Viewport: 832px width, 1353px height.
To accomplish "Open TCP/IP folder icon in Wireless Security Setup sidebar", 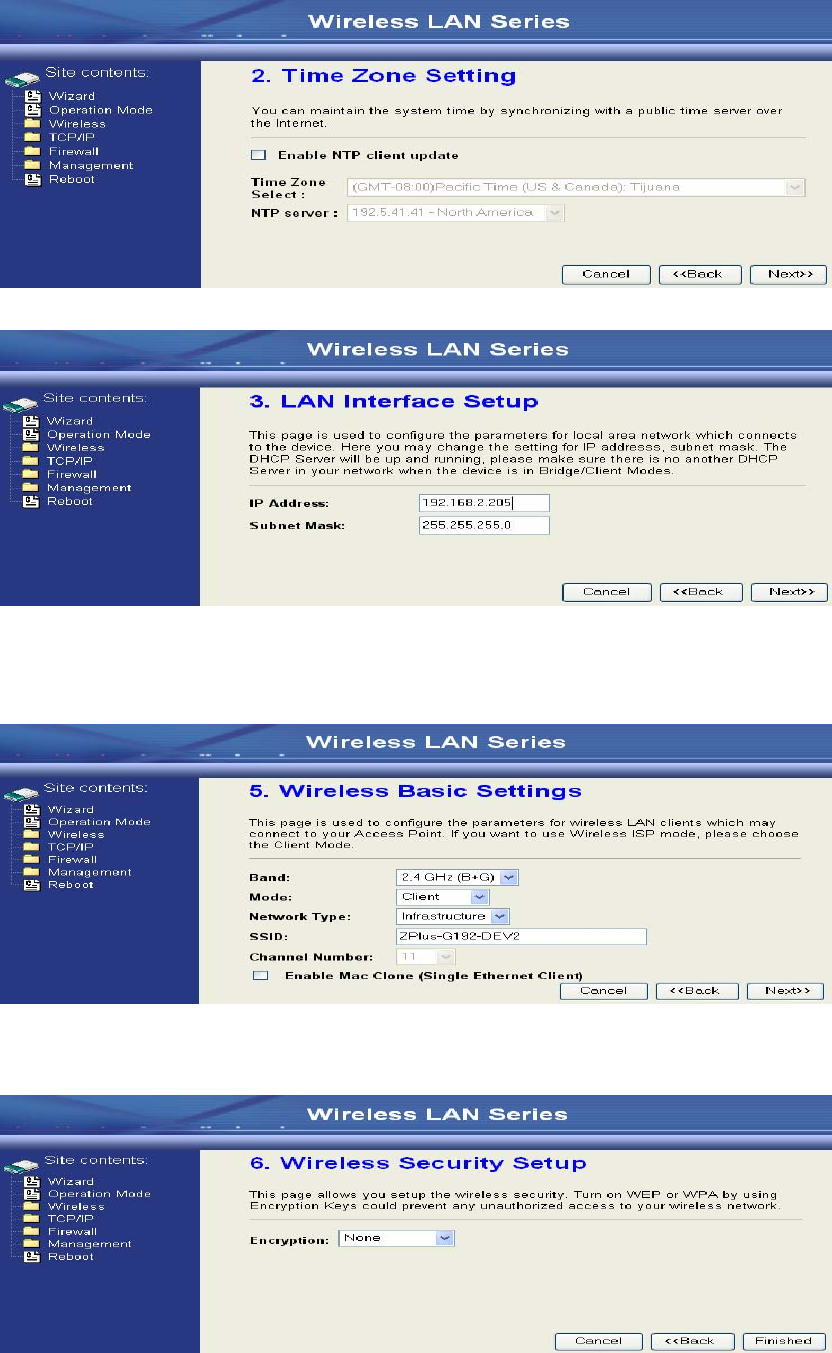I will point(32,1219).
